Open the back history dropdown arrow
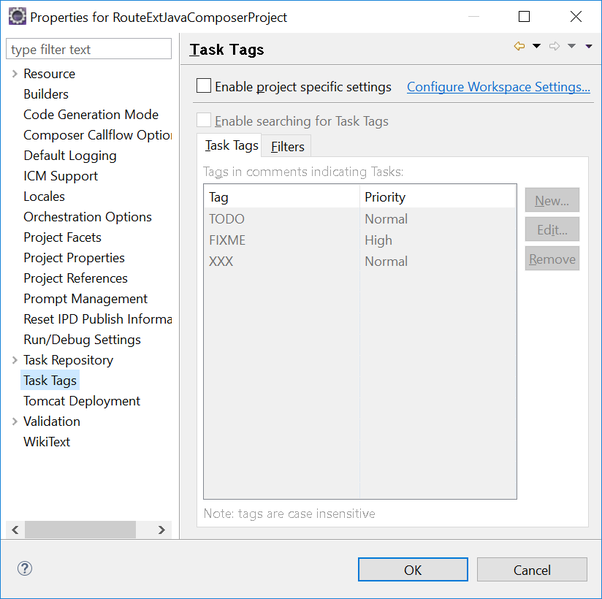Viewport: 602px width, 599px height. pyautogui.click(x=536, y=46)
